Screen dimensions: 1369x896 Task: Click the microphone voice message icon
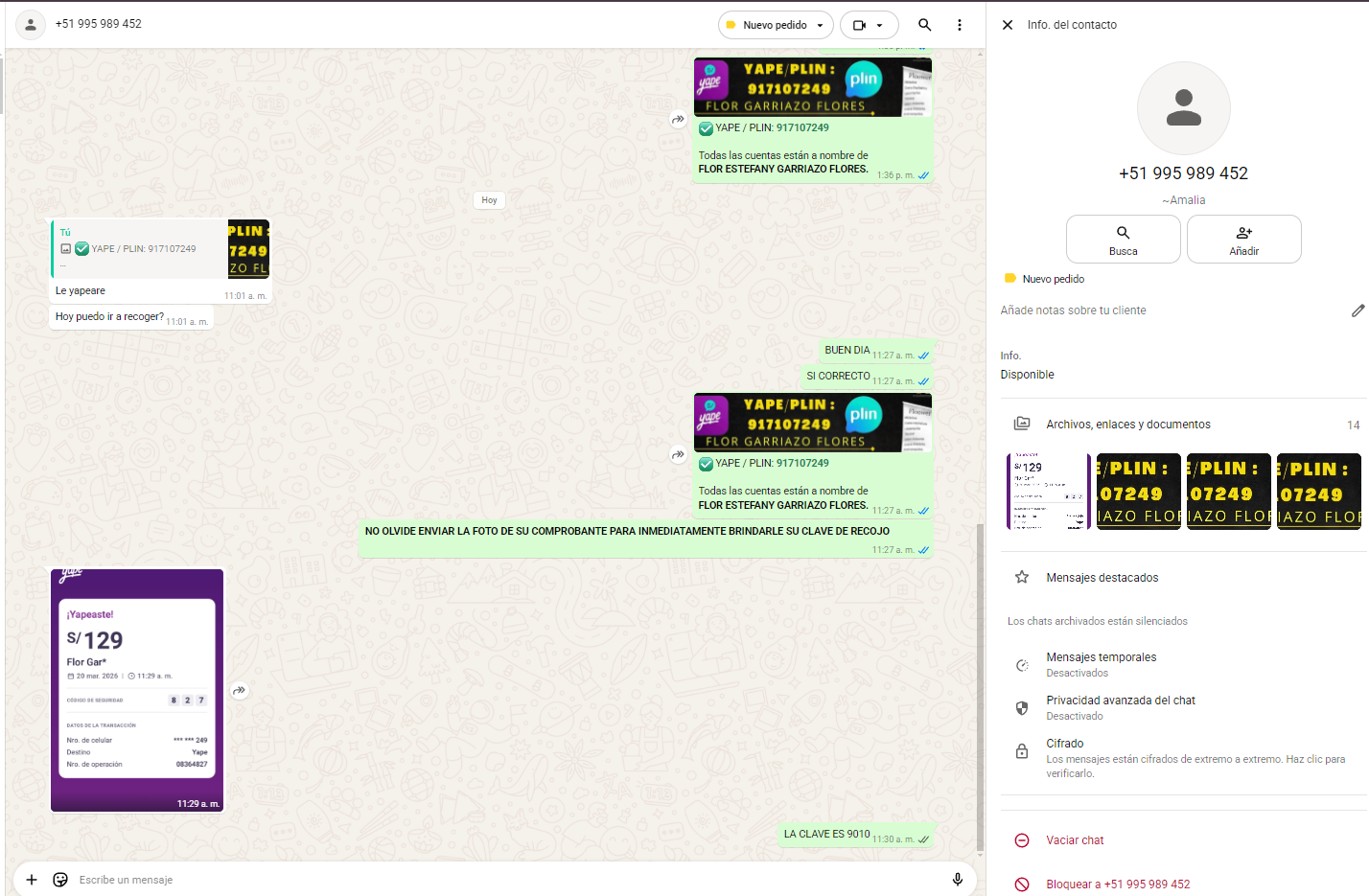[x=957, y=880]
